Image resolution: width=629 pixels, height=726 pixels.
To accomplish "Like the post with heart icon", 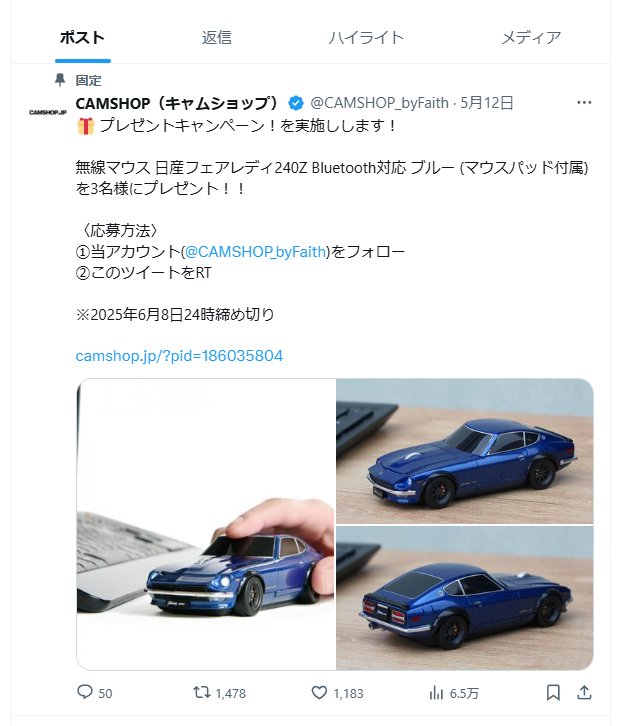I will [319, 692].
